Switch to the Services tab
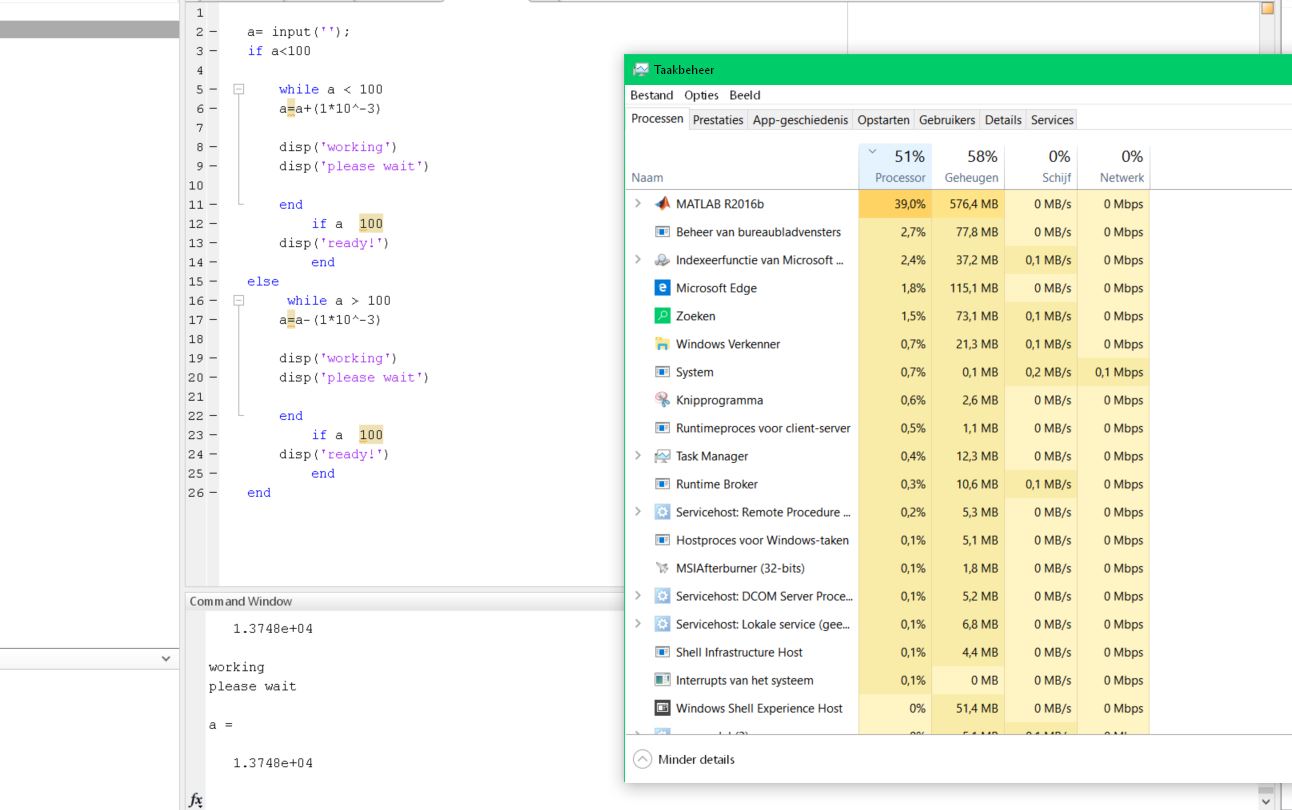This screenshot has width=1292, height=810. pyautogui.click(x=1052, y=120)
